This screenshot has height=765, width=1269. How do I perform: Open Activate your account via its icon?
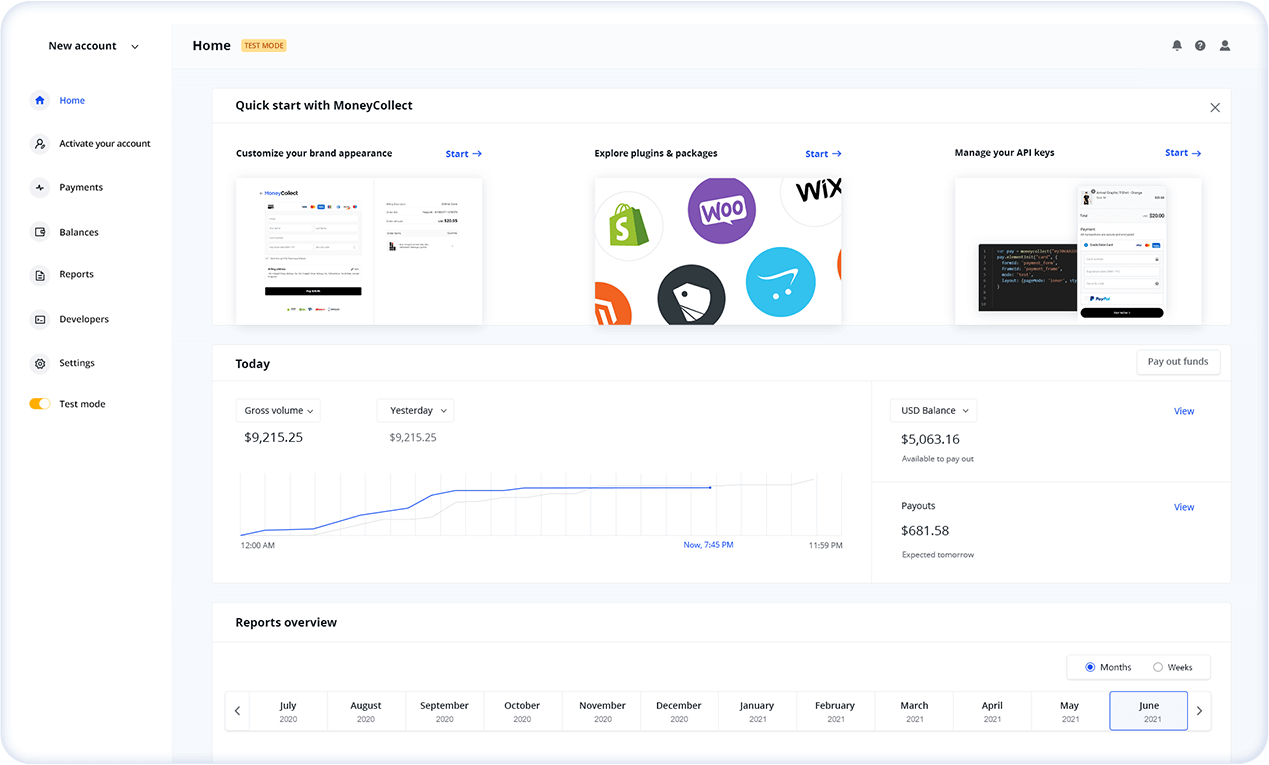(40, 144)
